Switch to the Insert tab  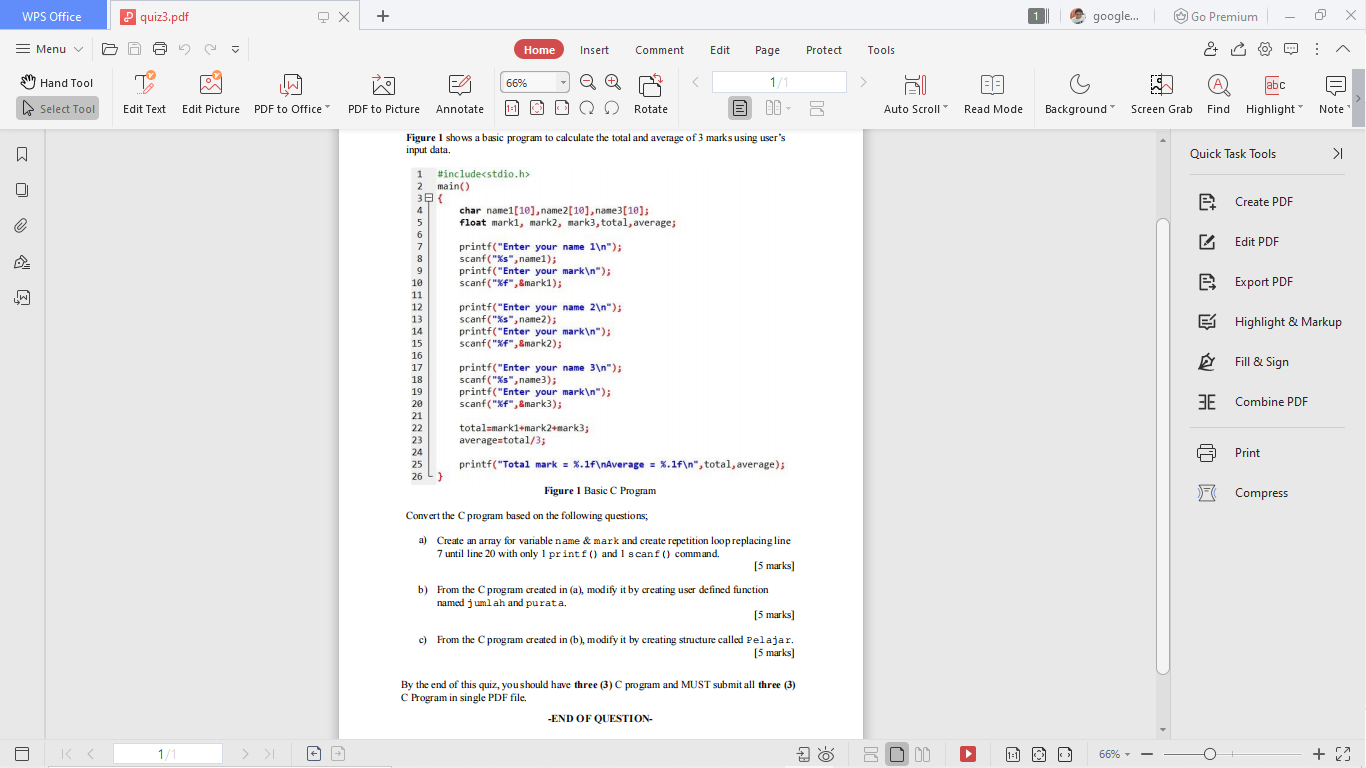[x=594, y=49]
